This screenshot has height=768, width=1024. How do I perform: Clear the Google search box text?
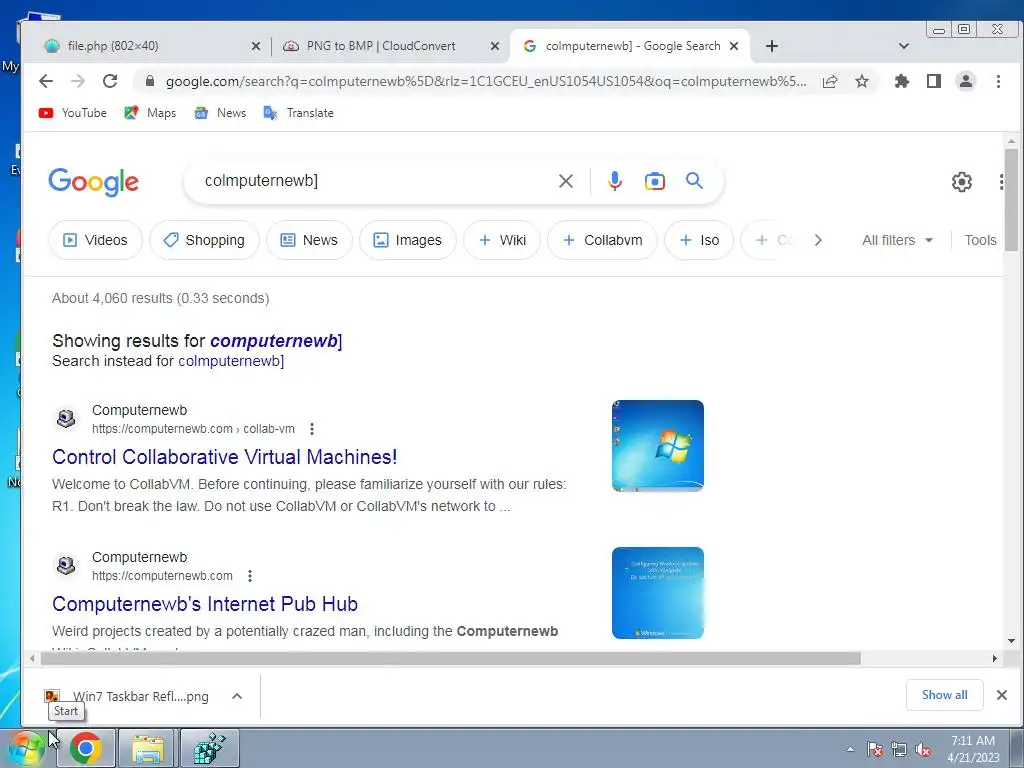point(566,181)
